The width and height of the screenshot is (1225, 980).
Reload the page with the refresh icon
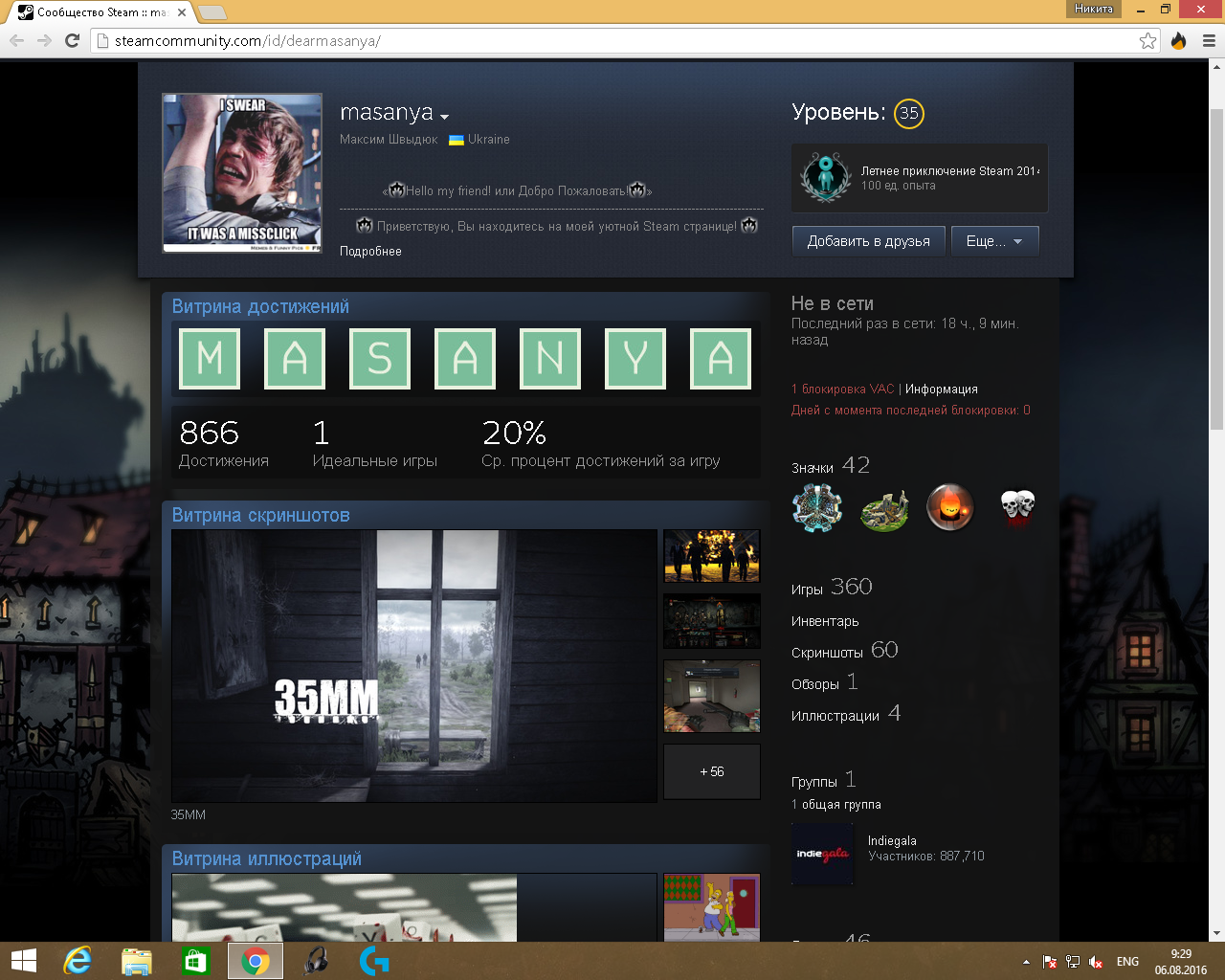click(72, 40)
